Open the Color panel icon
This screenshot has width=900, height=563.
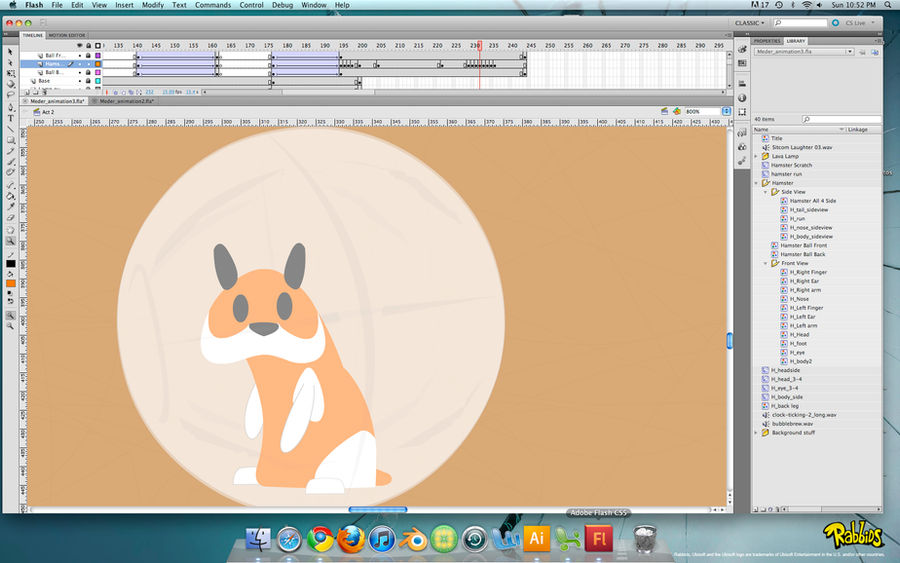point(742,49)
